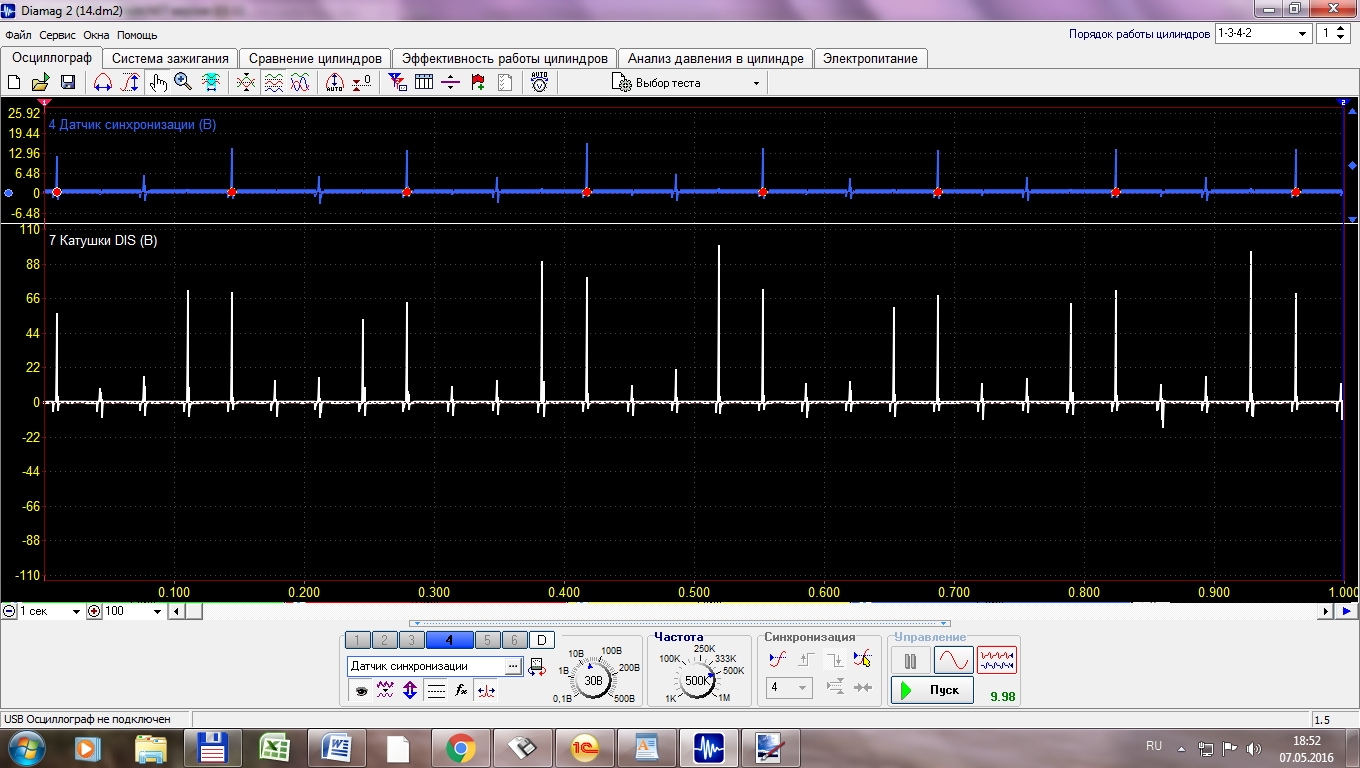Image resolution: width=1360 pixels, height=768 pixels.
Task: Add a marker with the red flag icon
Action: coord(478,83)
